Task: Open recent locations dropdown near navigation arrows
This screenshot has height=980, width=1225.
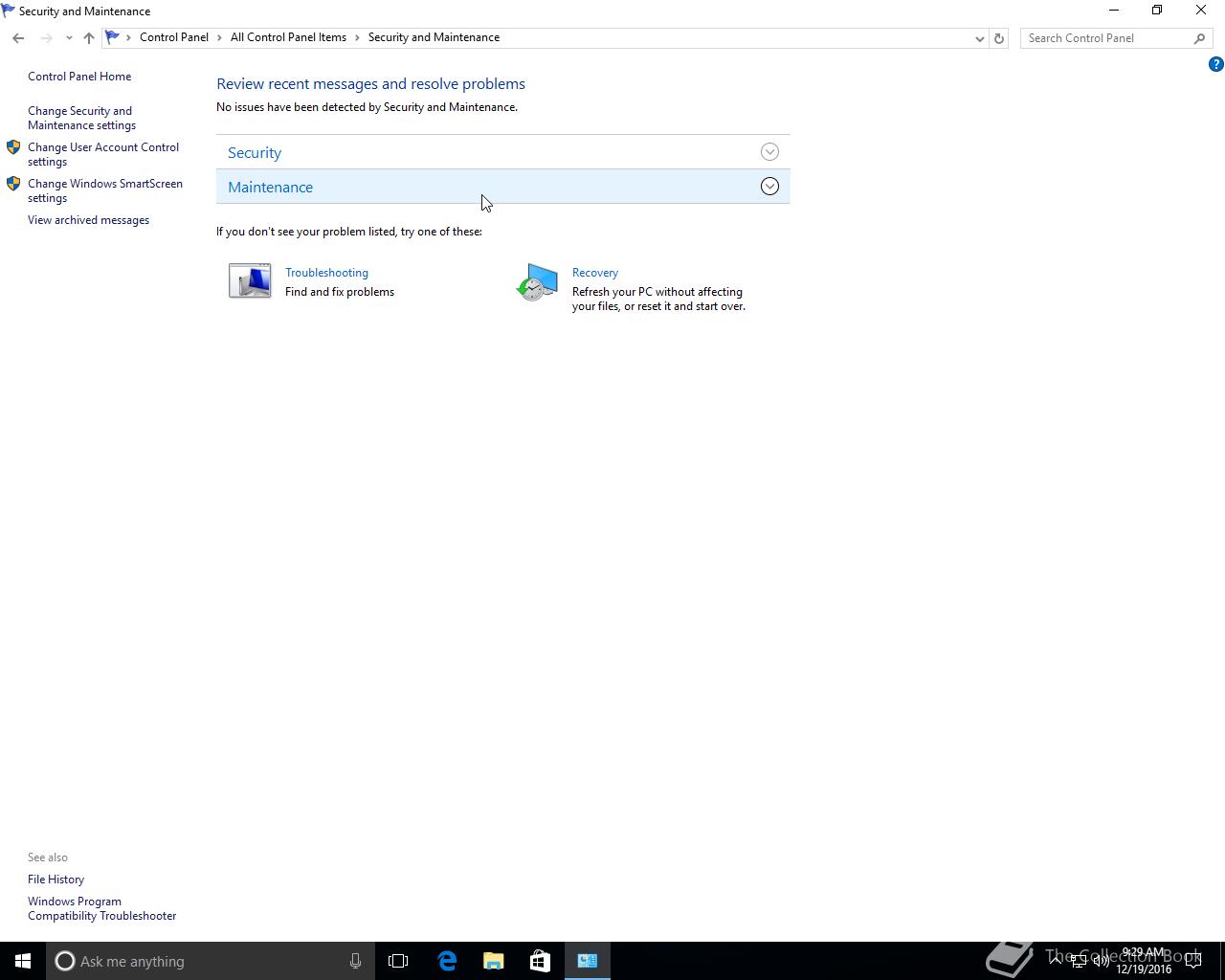Action: click(69, 38)
